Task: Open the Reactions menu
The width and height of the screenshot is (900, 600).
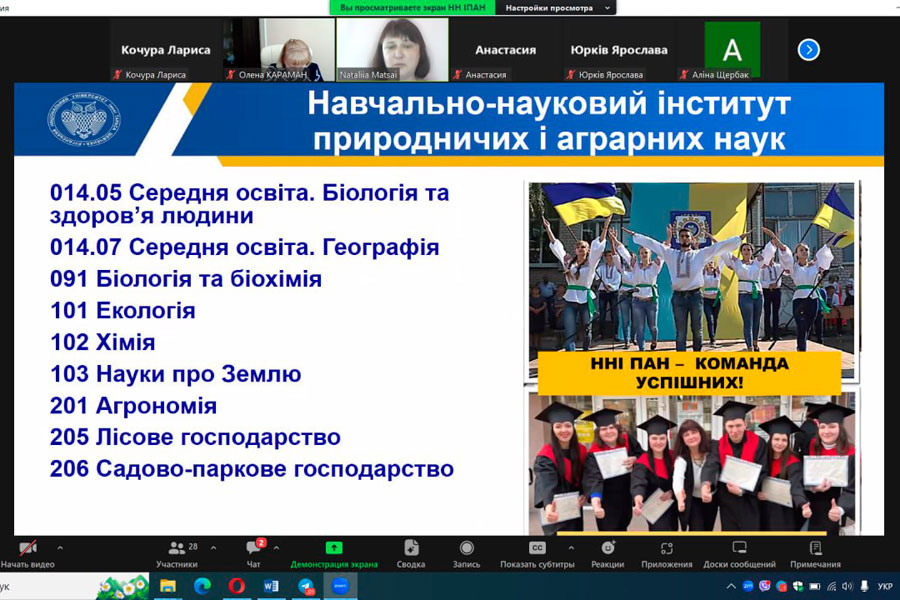Action: (607, 549)
